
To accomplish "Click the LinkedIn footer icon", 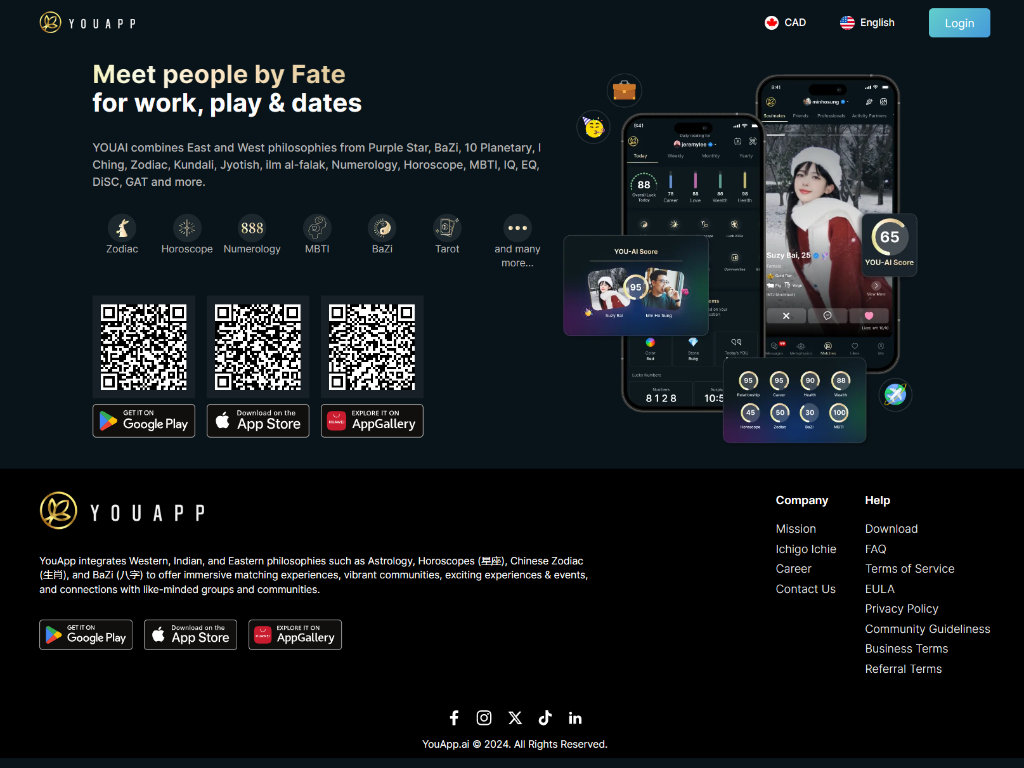I will pos(575,718).
